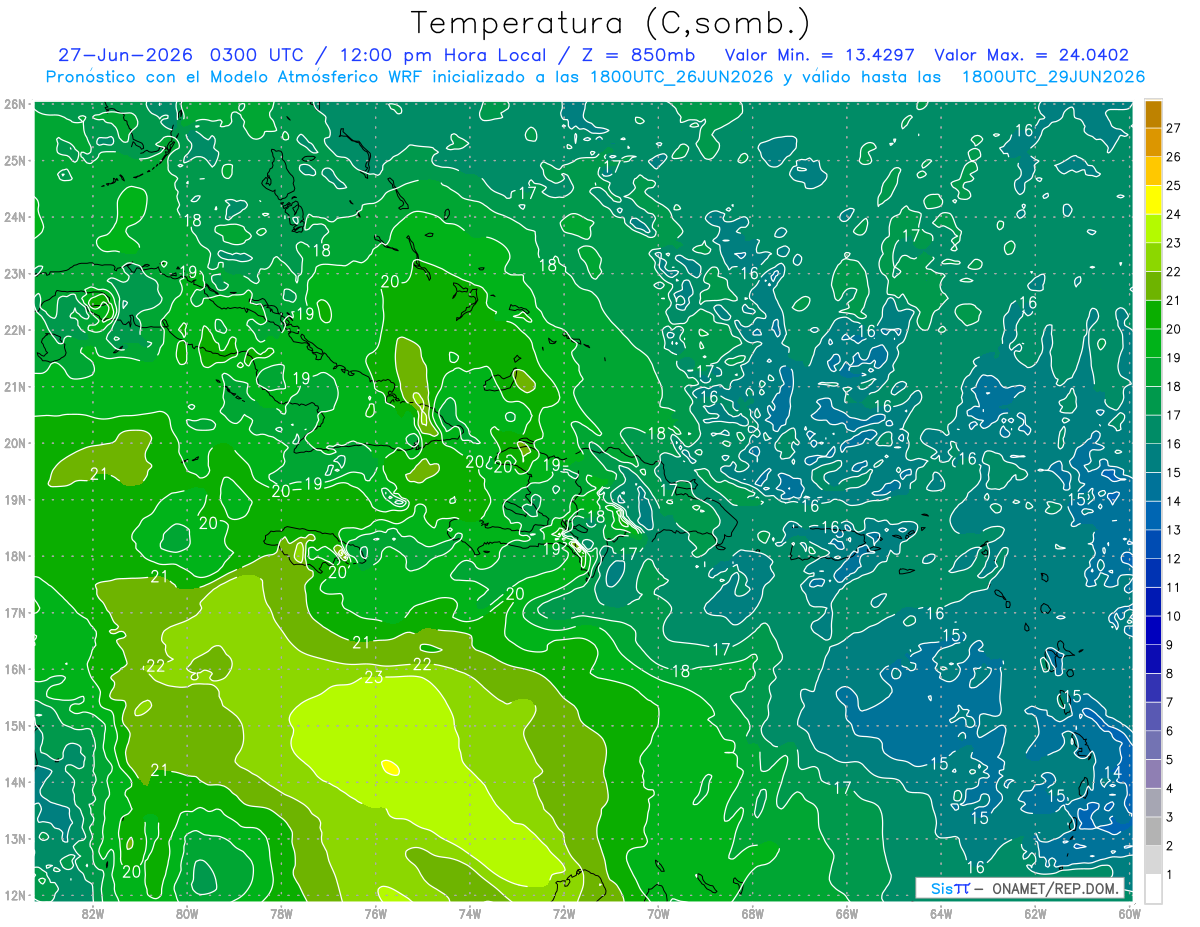Pick the topmost orange-brown swatch in the color bar

[1153, 114]
